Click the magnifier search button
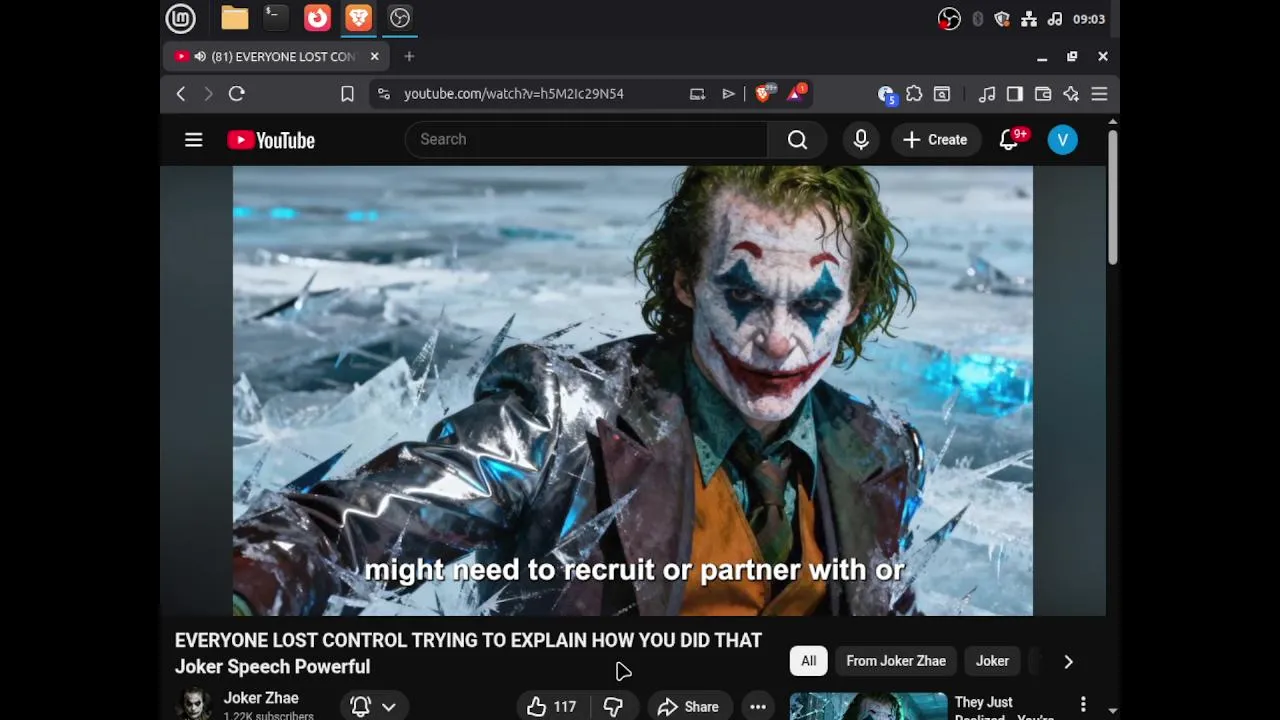The width and height of the screenshot is (1280, 720). point(797,140)
